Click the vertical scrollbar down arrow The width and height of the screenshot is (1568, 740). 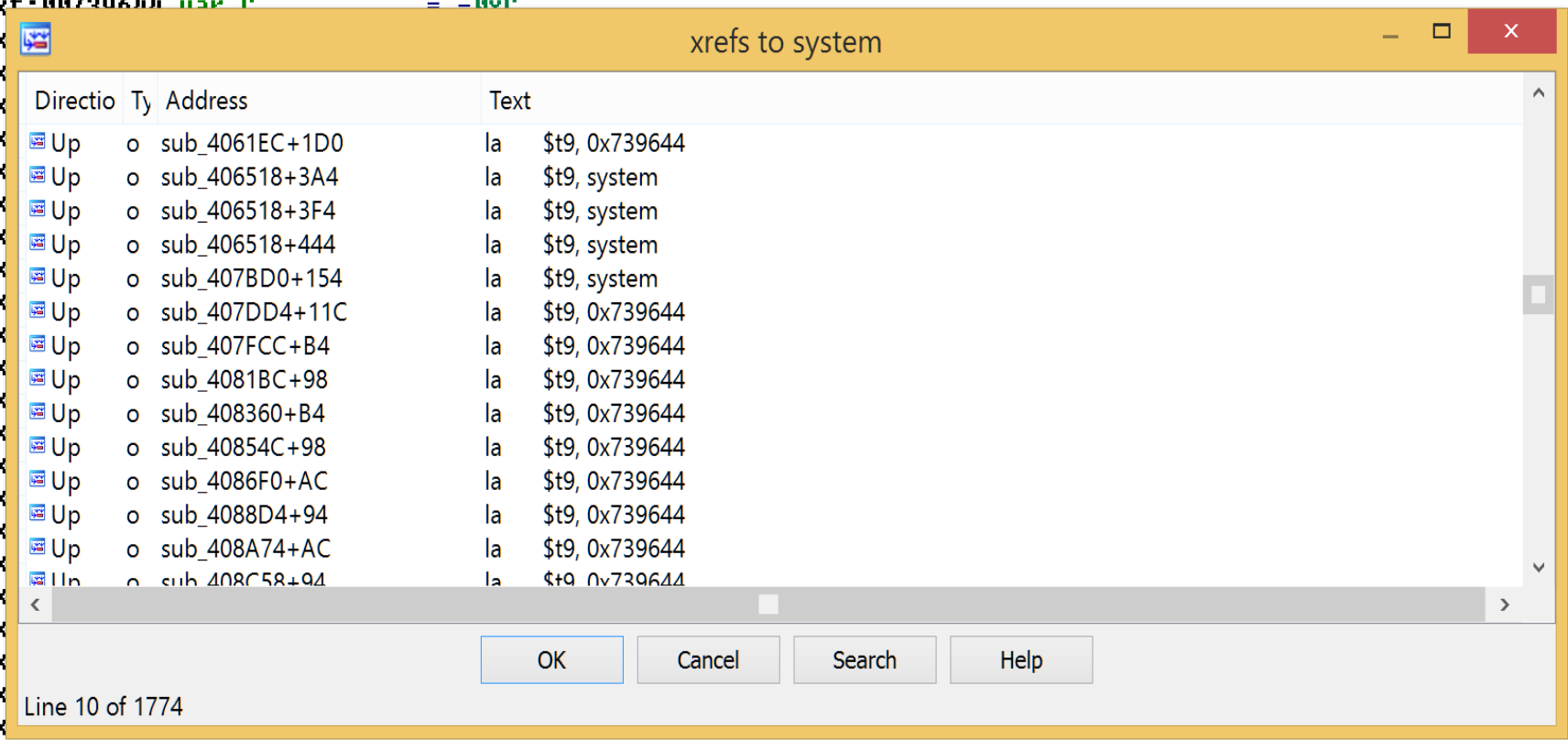1539,568
